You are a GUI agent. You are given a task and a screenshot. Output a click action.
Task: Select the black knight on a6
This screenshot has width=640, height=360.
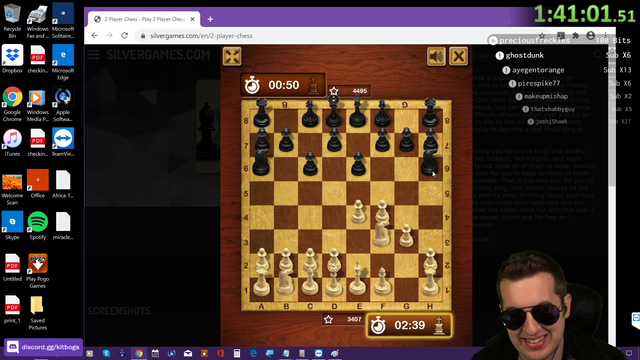[261, 162]
